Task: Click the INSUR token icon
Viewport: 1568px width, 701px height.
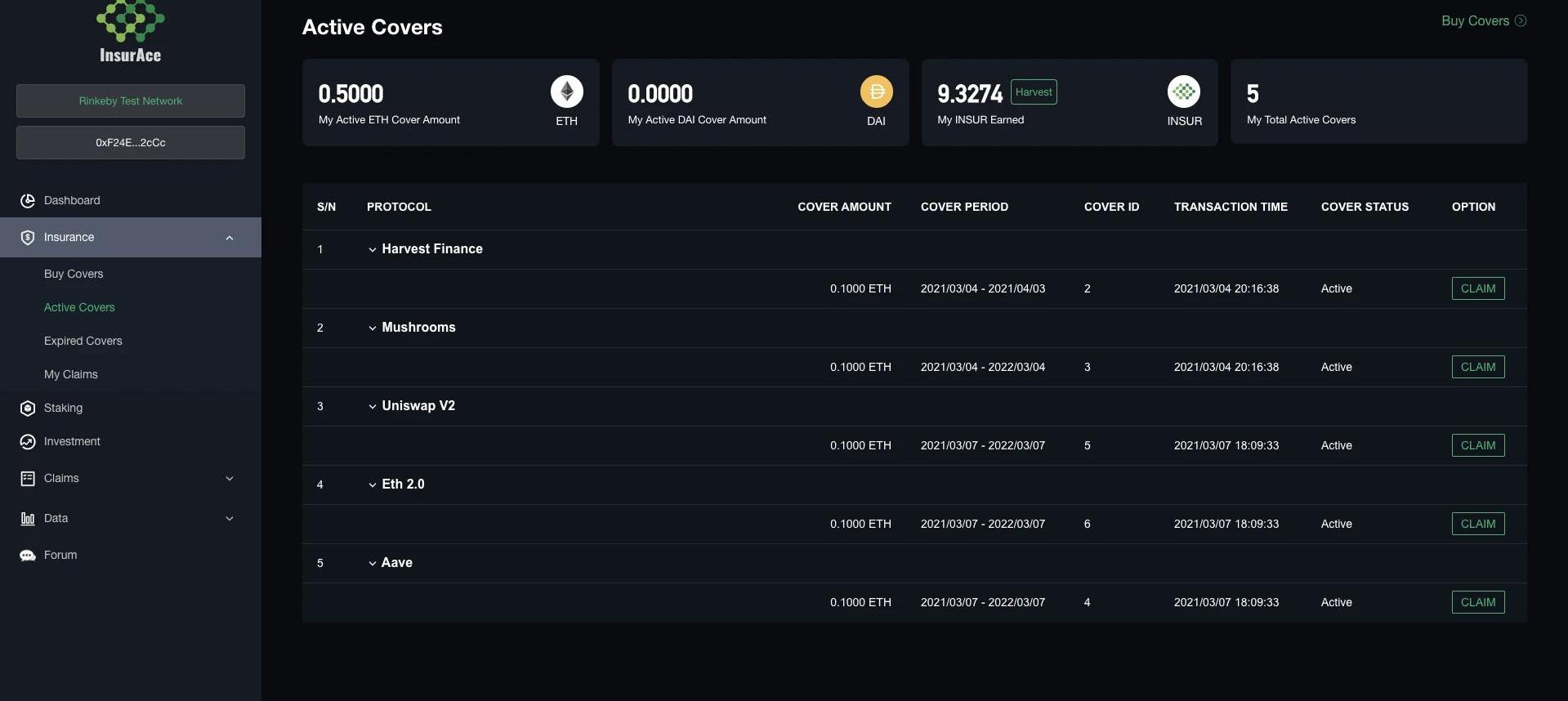Action: (x=1183, y=92)
